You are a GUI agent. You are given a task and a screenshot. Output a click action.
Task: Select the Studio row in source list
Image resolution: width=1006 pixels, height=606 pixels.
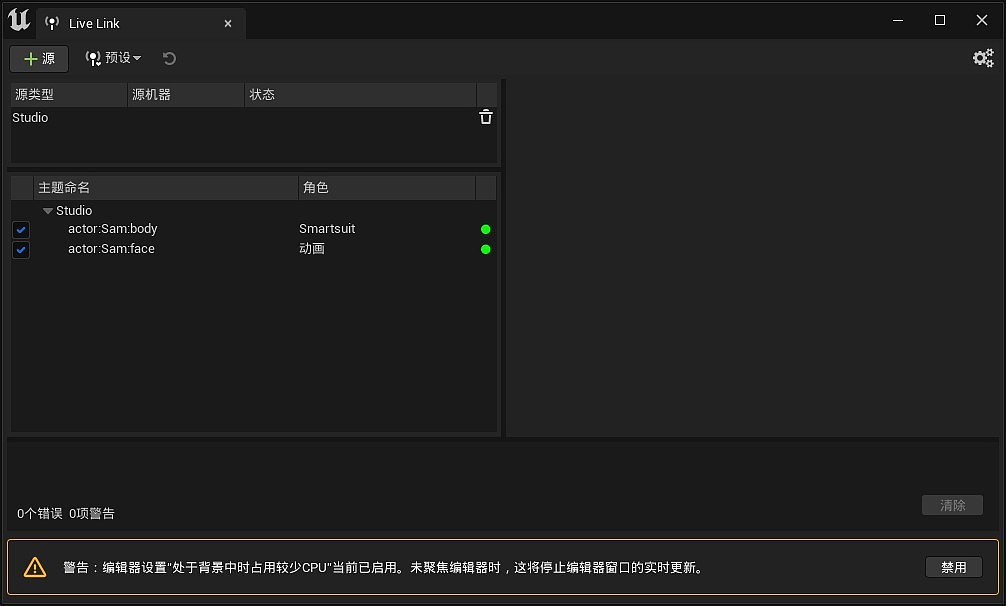[x=100, y=117]
